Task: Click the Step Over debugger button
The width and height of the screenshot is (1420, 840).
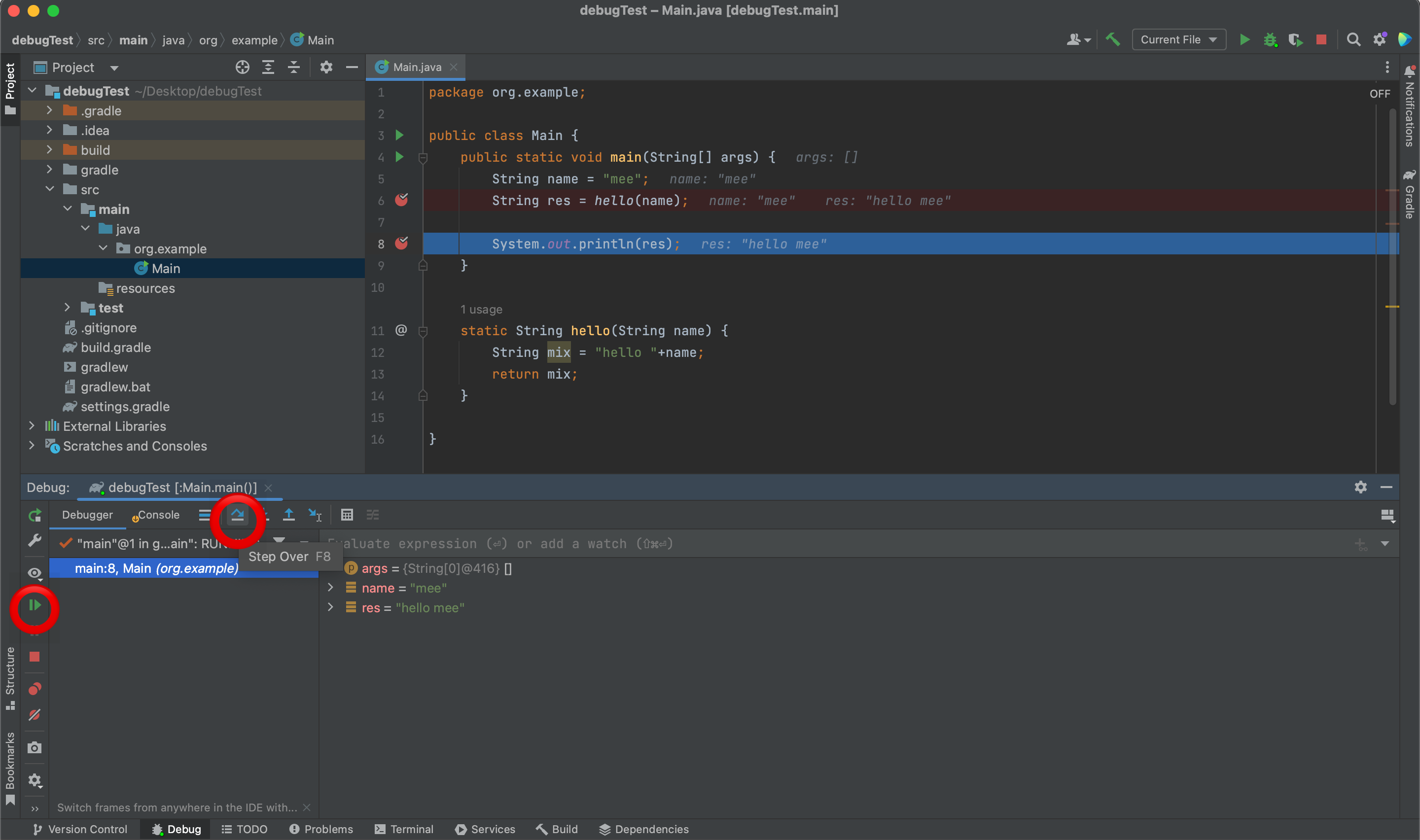Action: click(237, 515)
